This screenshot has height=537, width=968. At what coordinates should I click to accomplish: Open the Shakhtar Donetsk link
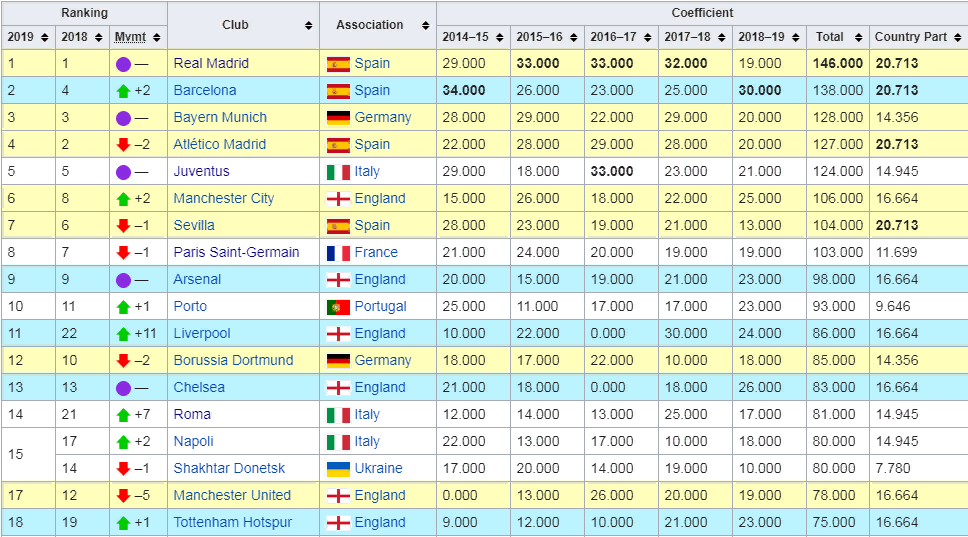229,468
